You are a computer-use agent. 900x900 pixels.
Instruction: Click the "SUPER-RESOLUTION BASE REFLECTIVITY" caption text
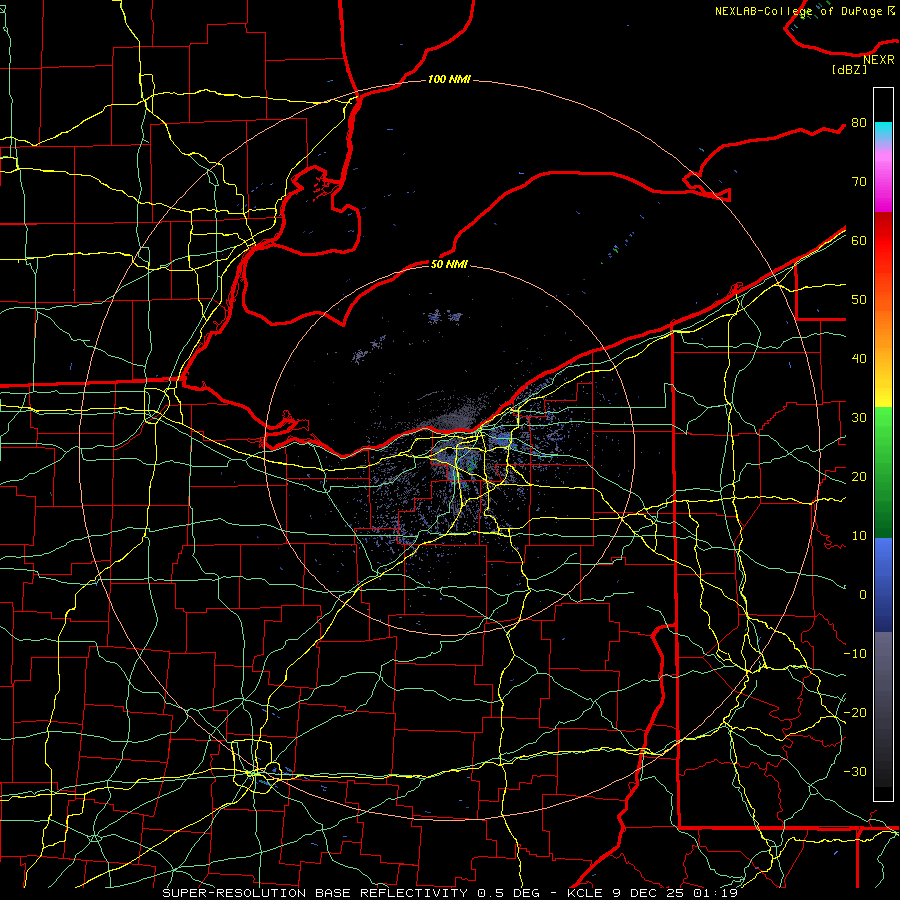click(315, 893)
